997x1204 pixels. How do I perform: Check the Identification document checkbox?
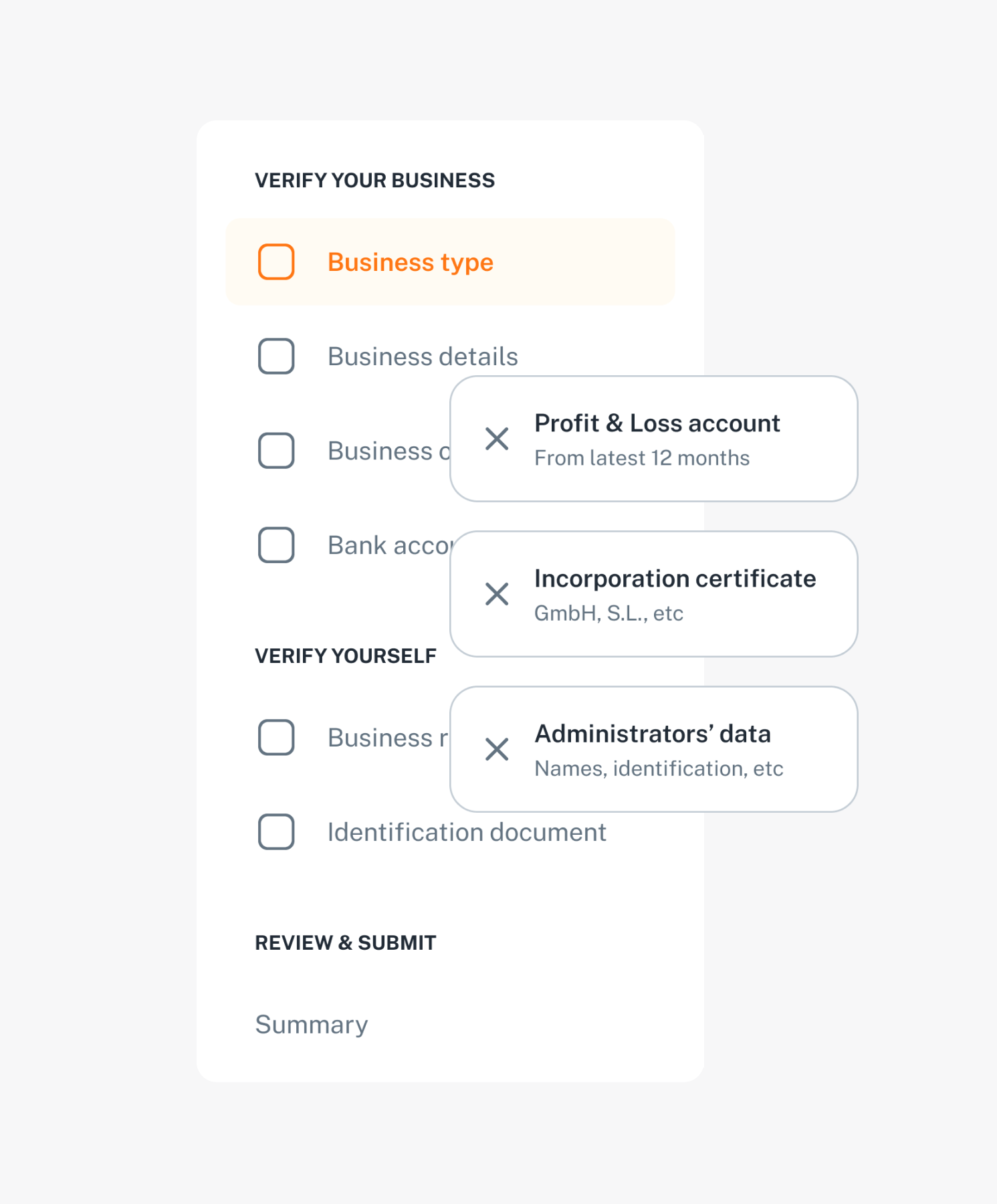click(276, 831)
